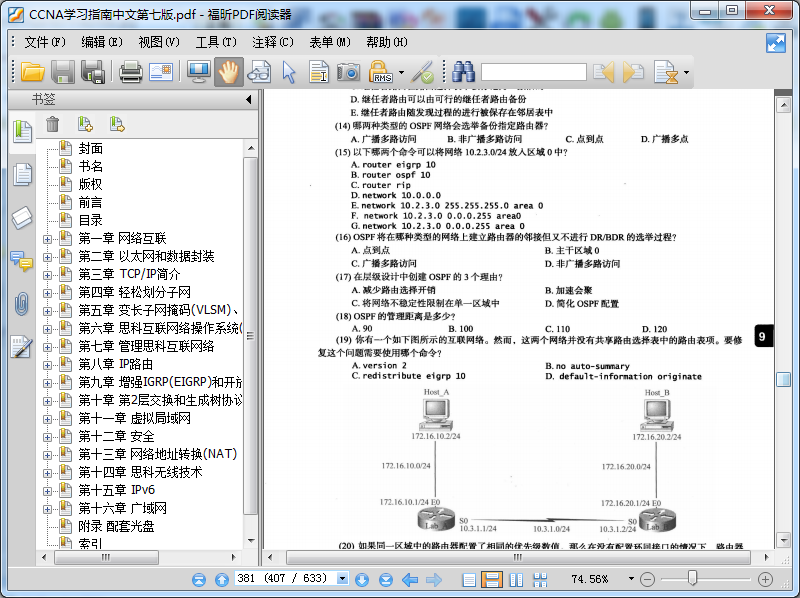The height and width of the screenshot is (598, 800).
Task: Go to the previous page
Action: click(x=221, y=580)
